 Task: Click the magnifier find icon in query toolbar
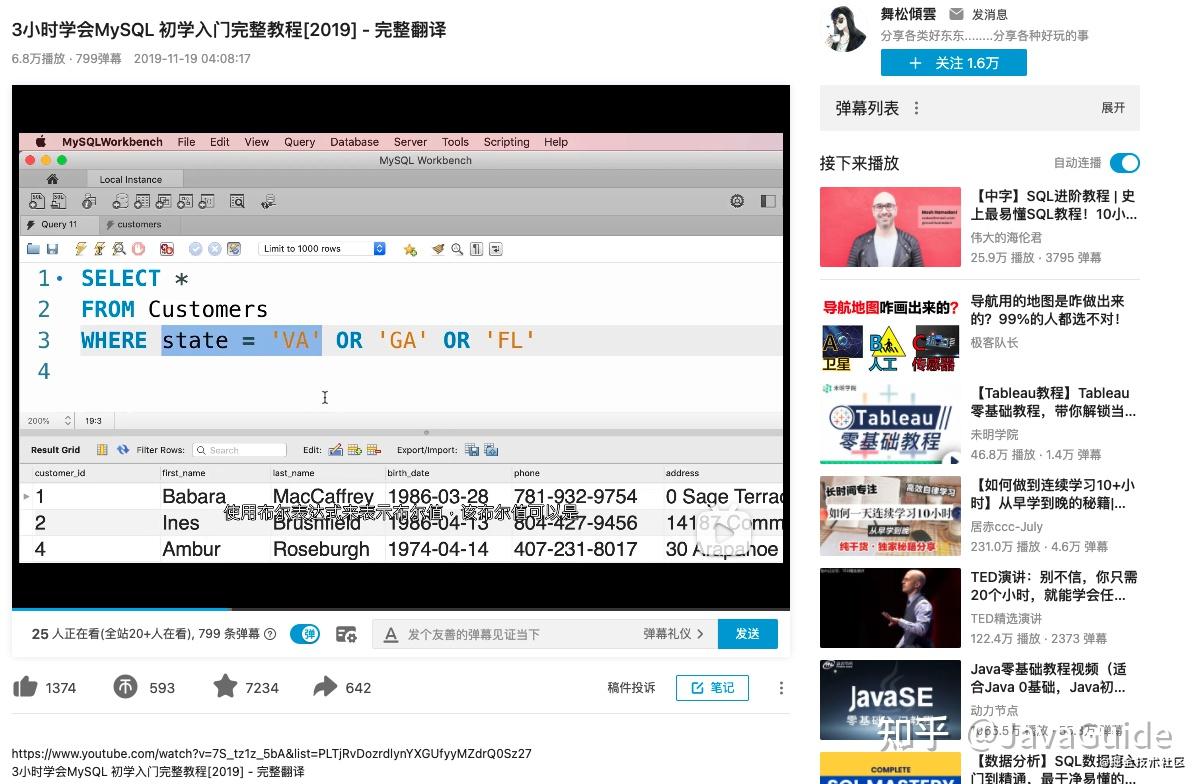457,249
